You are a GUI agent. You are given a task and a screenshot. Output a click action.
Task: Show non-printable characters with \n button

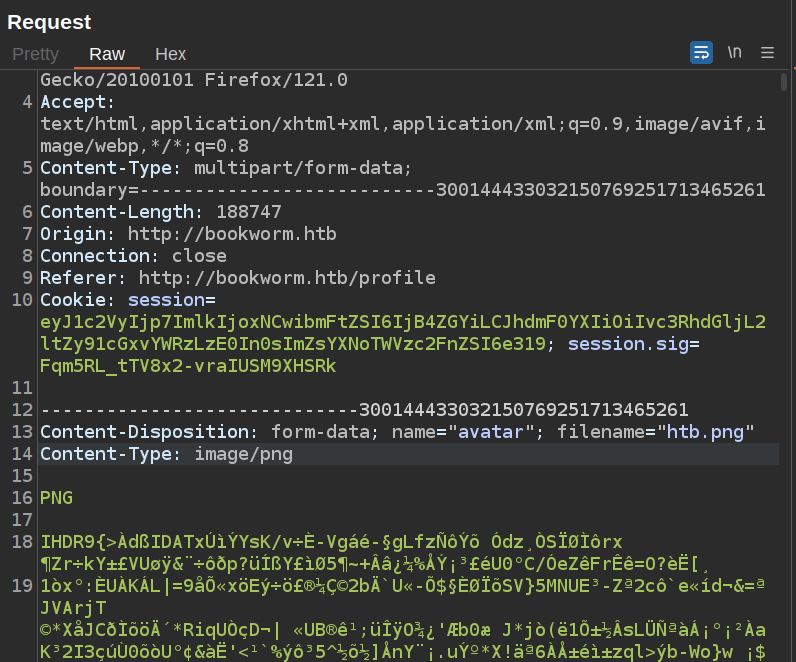point(735,53)
